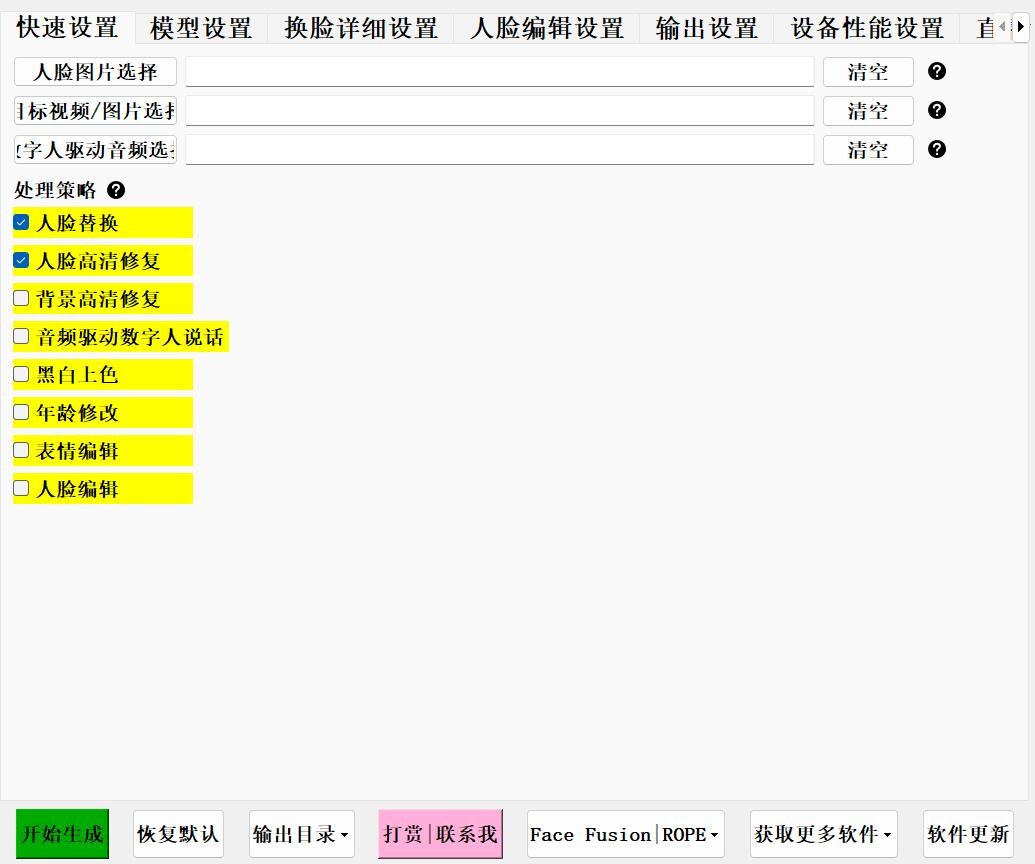The height and width of the screenshot is (864, 1035).
Task: Switch to the 模型设置 tab
Action: tap(201, 28)
